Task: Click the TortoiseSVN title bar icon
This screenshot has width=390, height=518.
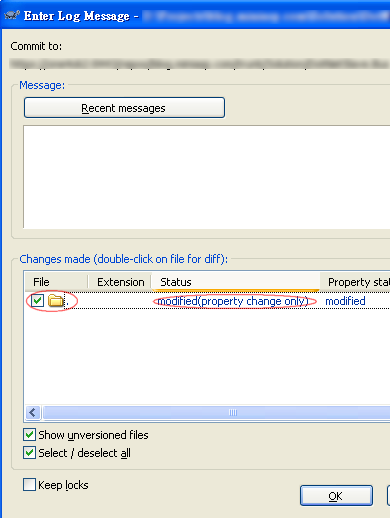Action: pos(12,15)
